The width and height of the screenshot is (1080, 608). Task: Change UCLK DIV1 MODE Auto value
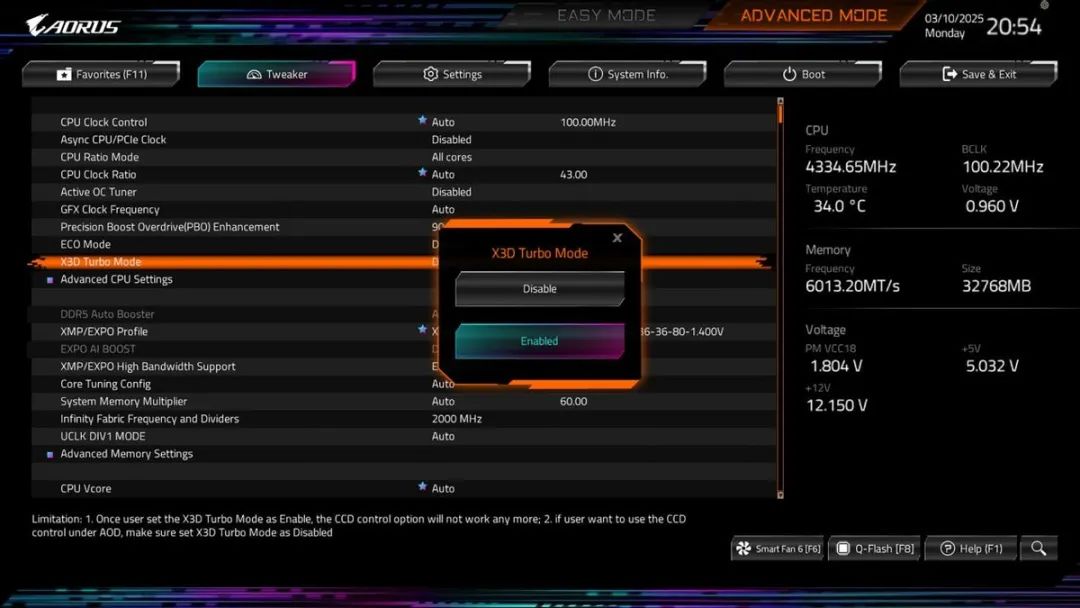pos(443,436)
